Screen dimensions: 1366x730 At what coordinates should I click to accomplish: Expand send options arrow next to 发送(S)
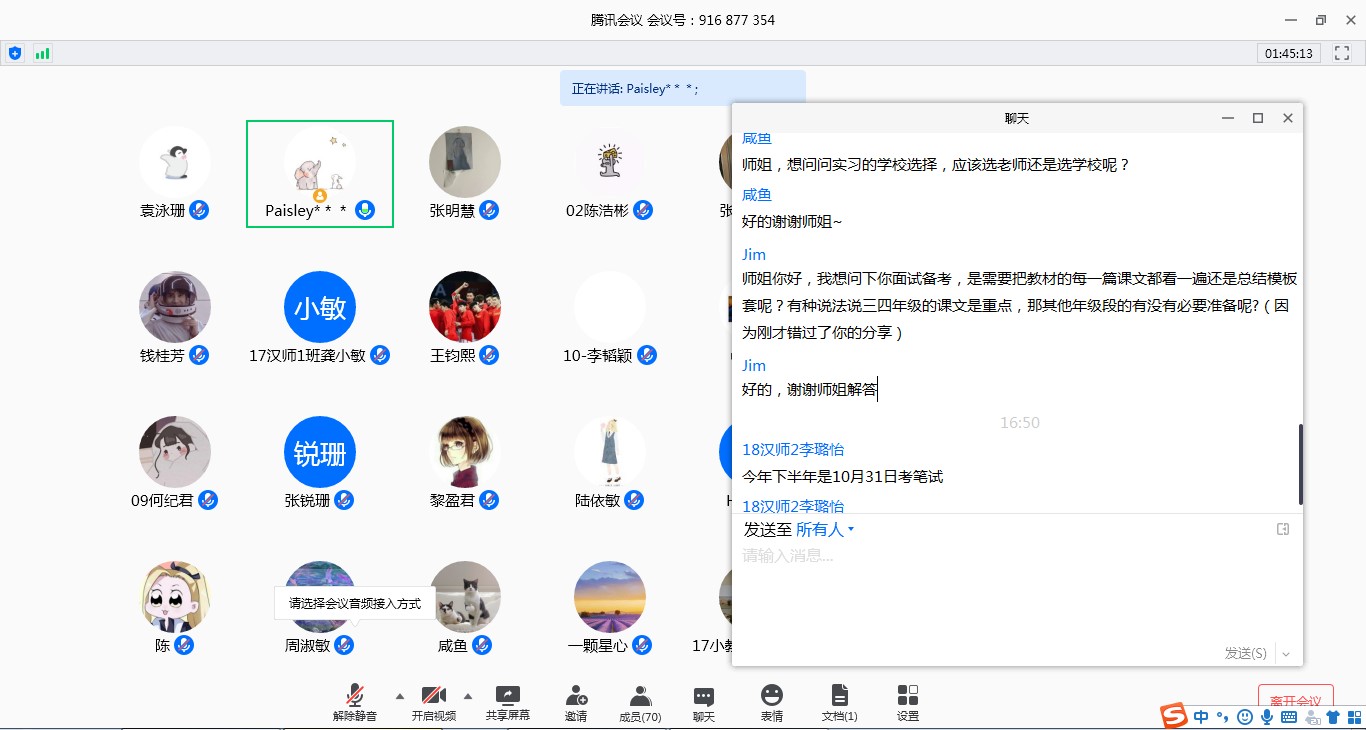[1286, 654]
